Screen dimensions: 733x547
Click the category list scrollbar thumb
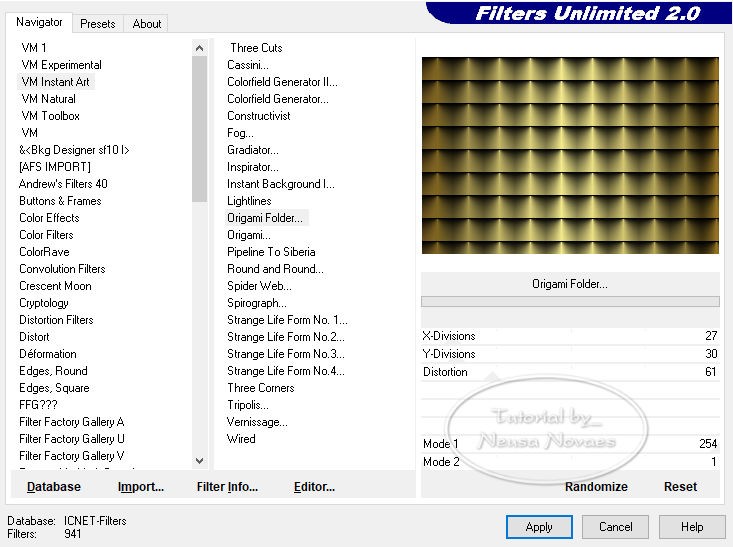pos(200,129)
